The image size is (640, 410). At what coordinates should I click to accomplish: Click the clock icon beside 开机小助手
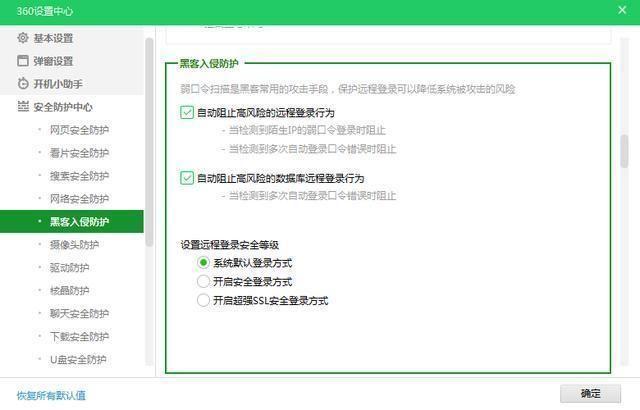click(x=23, y=84)
